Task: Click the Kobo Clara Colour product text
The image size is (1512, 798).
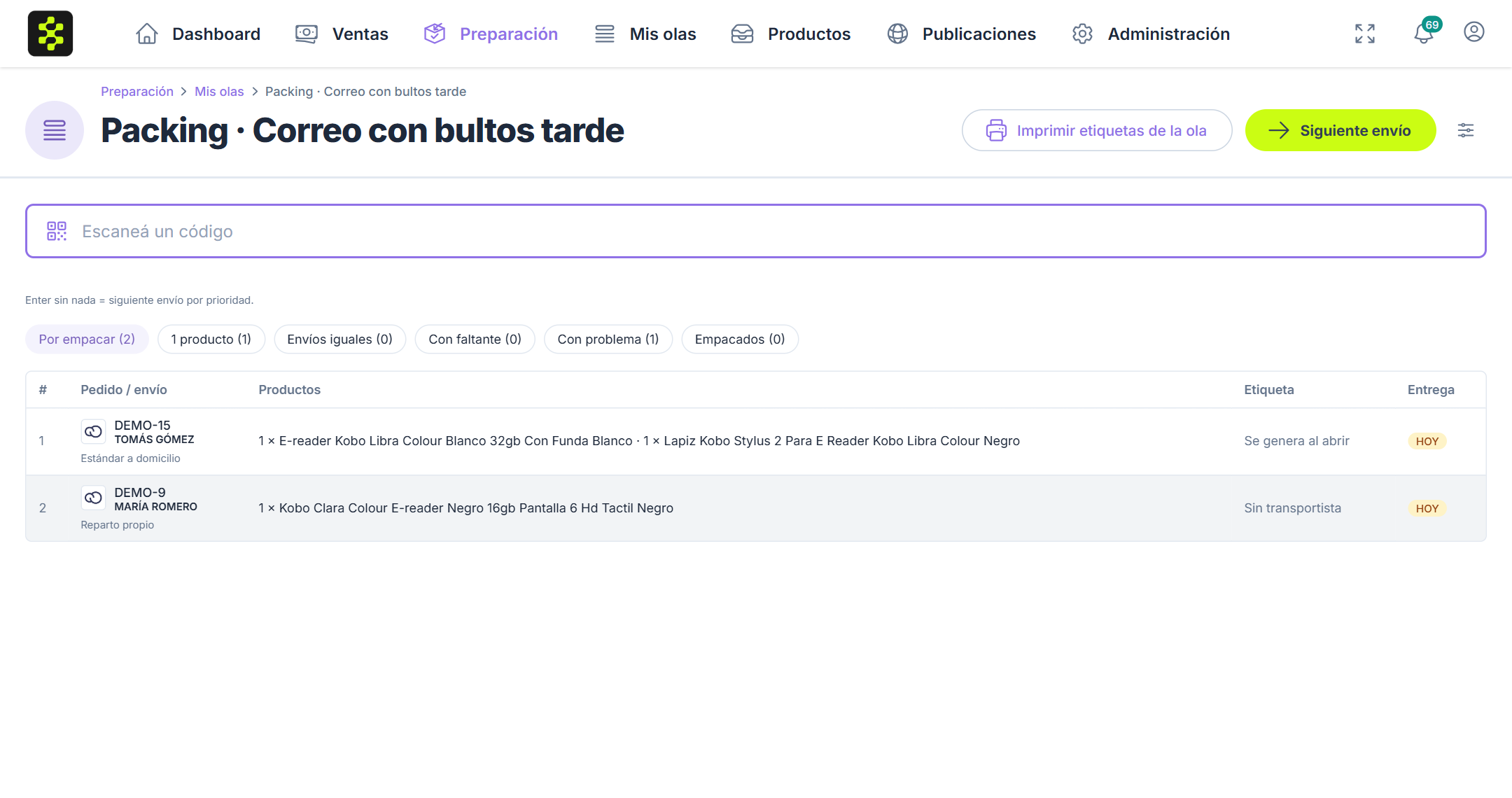Action: pos(466,508)
